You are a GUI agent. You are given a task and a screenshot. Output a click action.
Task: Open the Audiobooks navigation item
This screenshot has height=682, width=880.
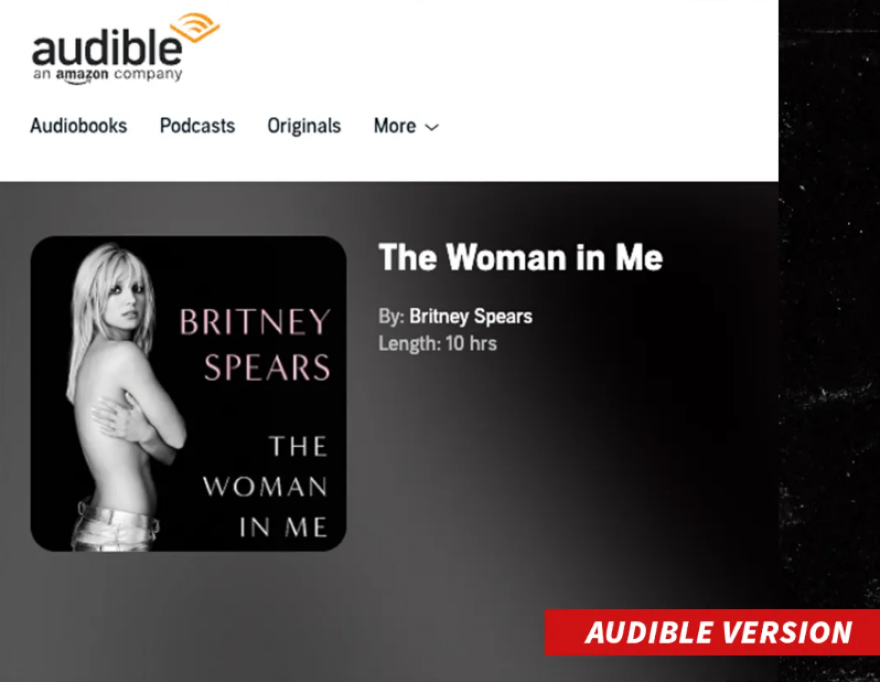(x=79, y=126)
